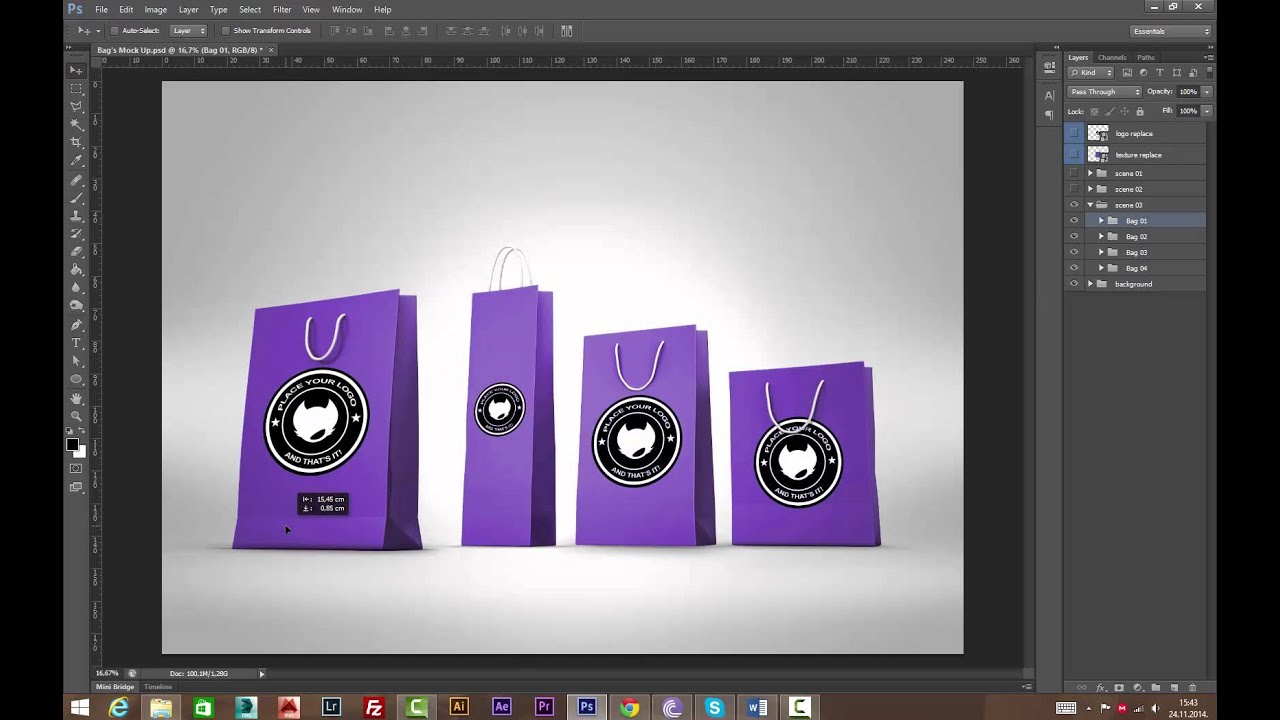Expand the Bag 01 group
Image resolution: width=1280 pixels, height=720 pixels.
coord(1101,221)
